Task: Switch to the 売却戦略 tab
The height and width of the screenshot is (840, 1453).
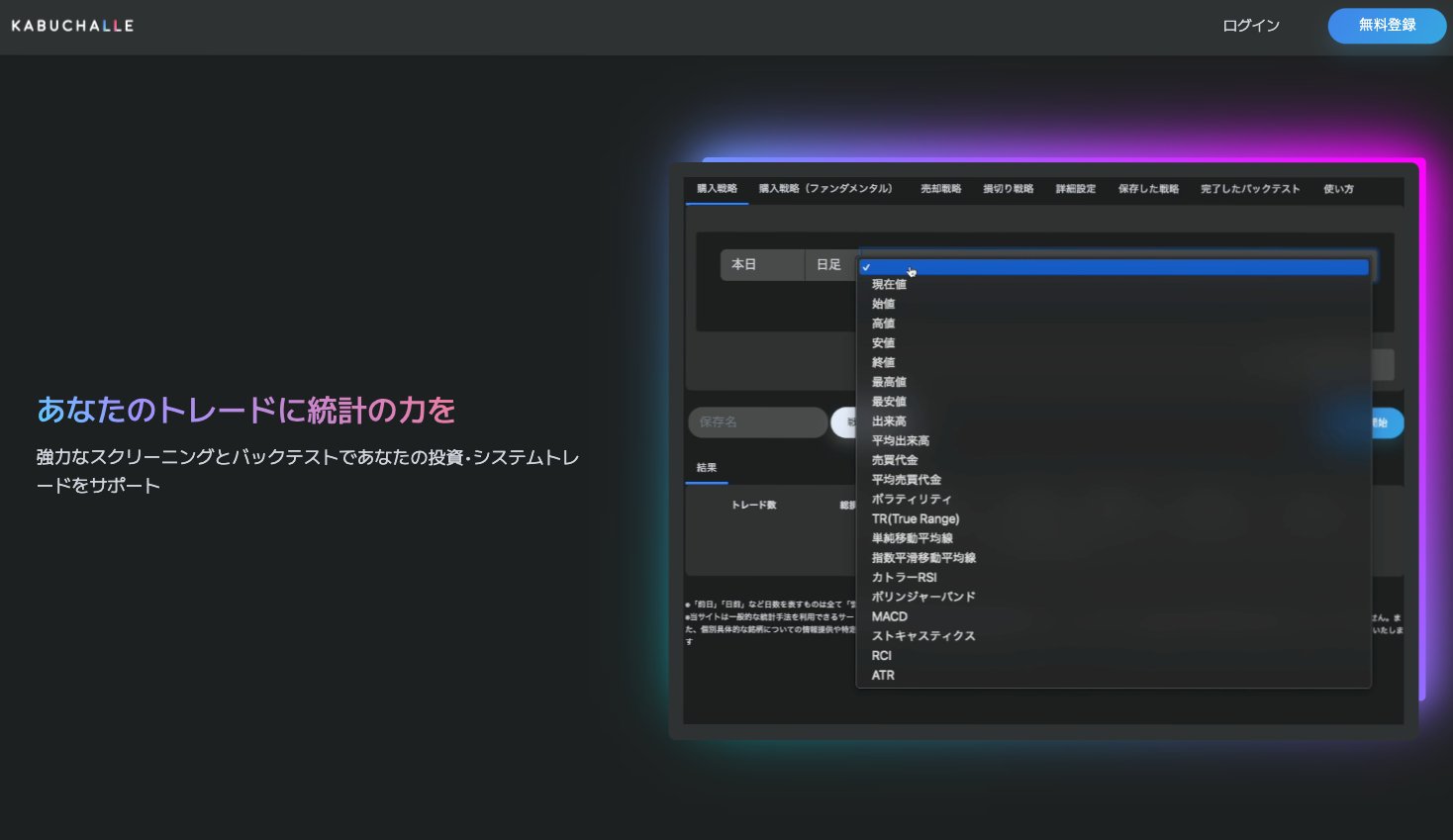Action: 940,189
